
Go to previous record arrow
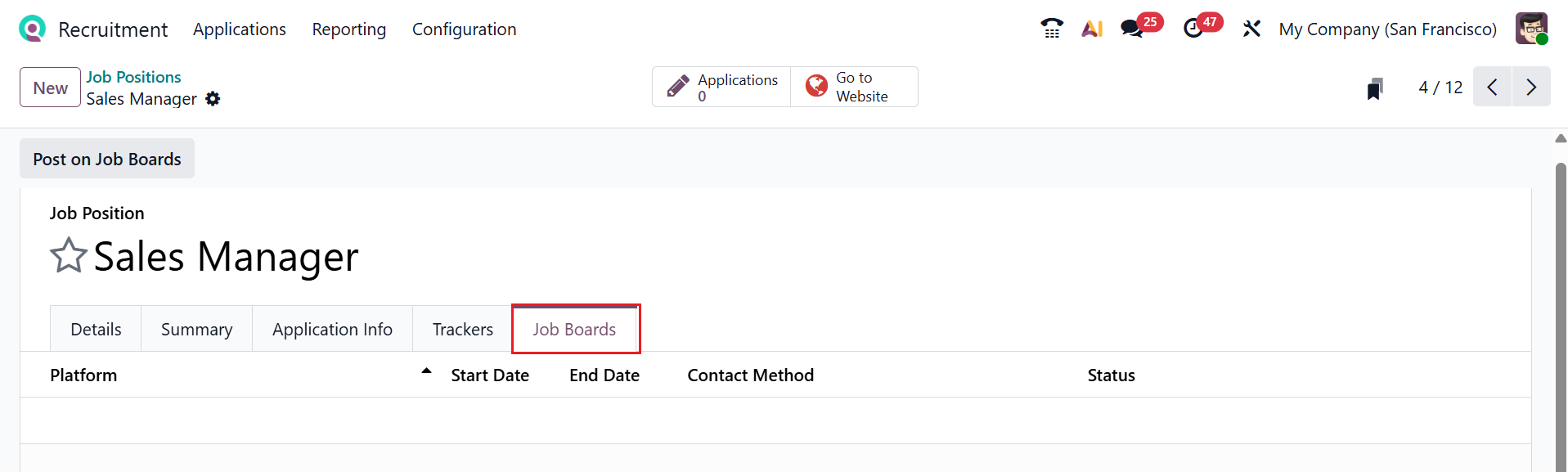tap(1492, 87)
